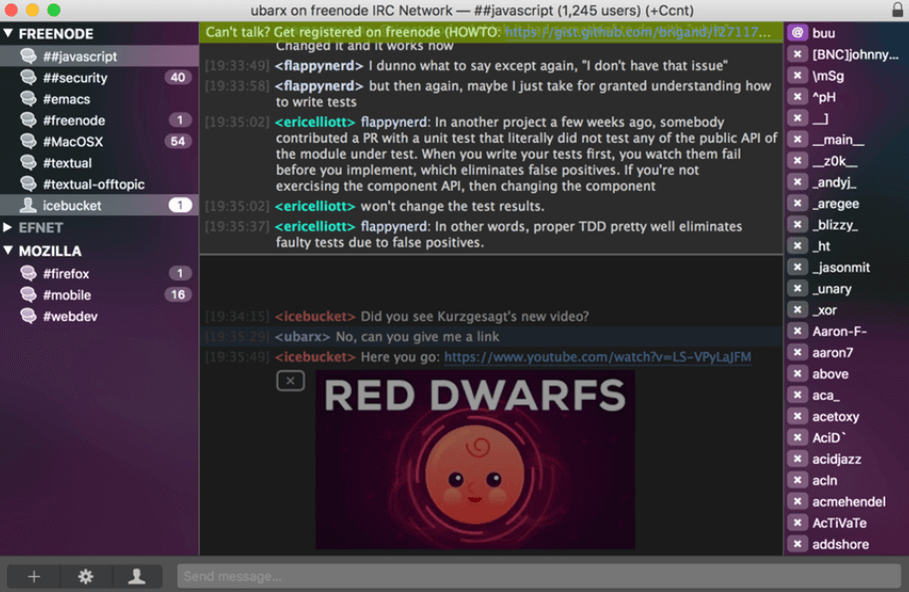Click icon beside _xor user
Viewport: 909px width, 592px height.
798,310
